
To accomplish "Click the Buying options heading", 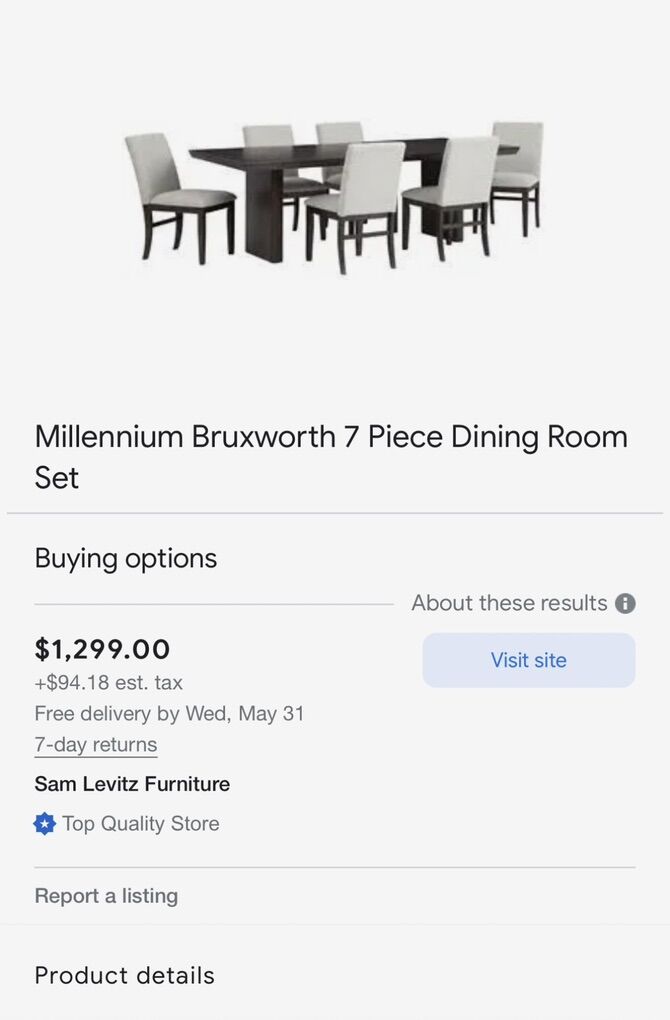I will [126, 558].
